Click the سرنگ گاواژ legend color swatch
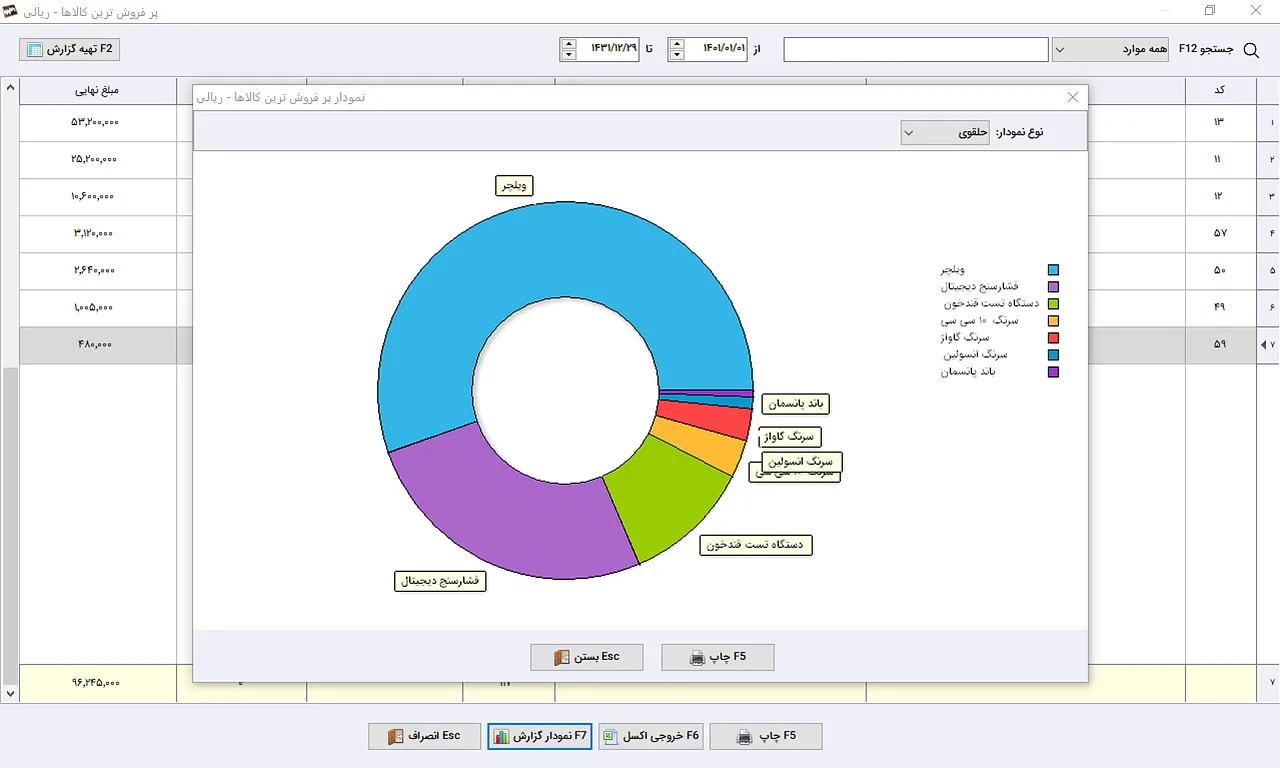Image resolution: width=1280 pixels, height=768 pixels. (x=1053, y=338)
